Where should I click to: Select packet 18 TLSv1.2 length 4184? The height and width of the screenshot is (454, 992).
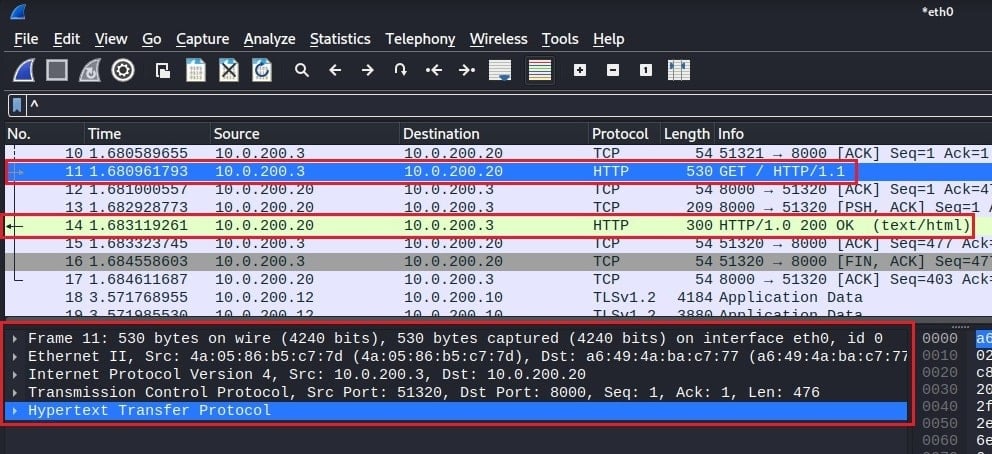(499, 298)
